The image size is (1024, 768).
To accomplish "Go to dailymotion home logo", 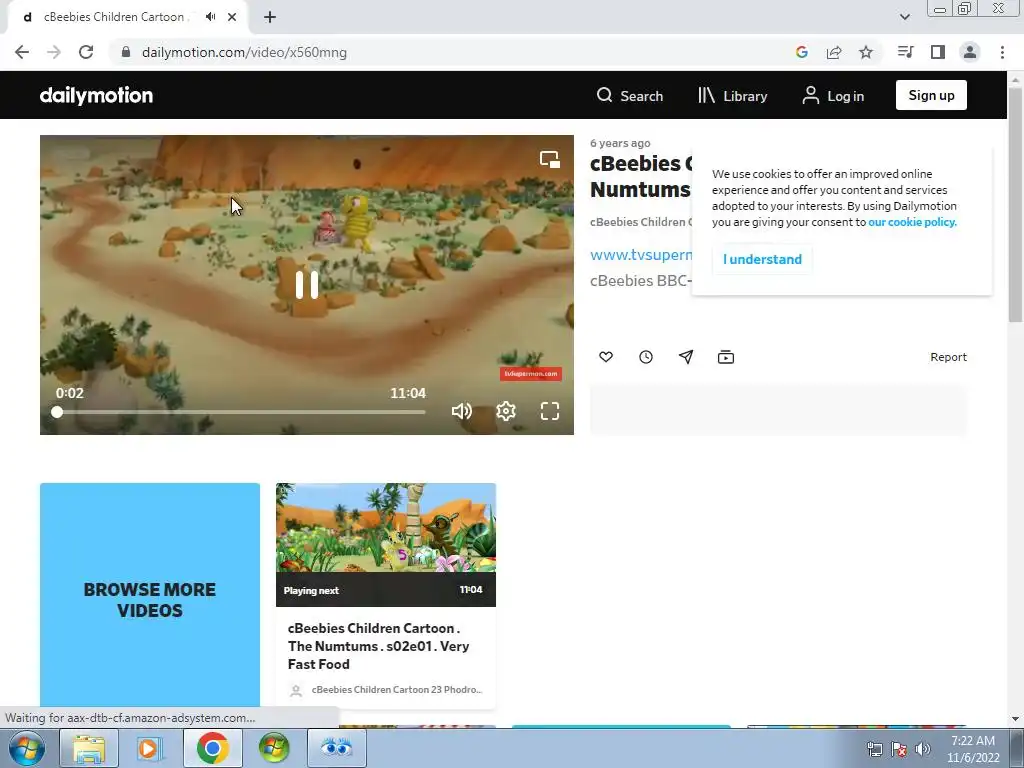I will 96,95.
